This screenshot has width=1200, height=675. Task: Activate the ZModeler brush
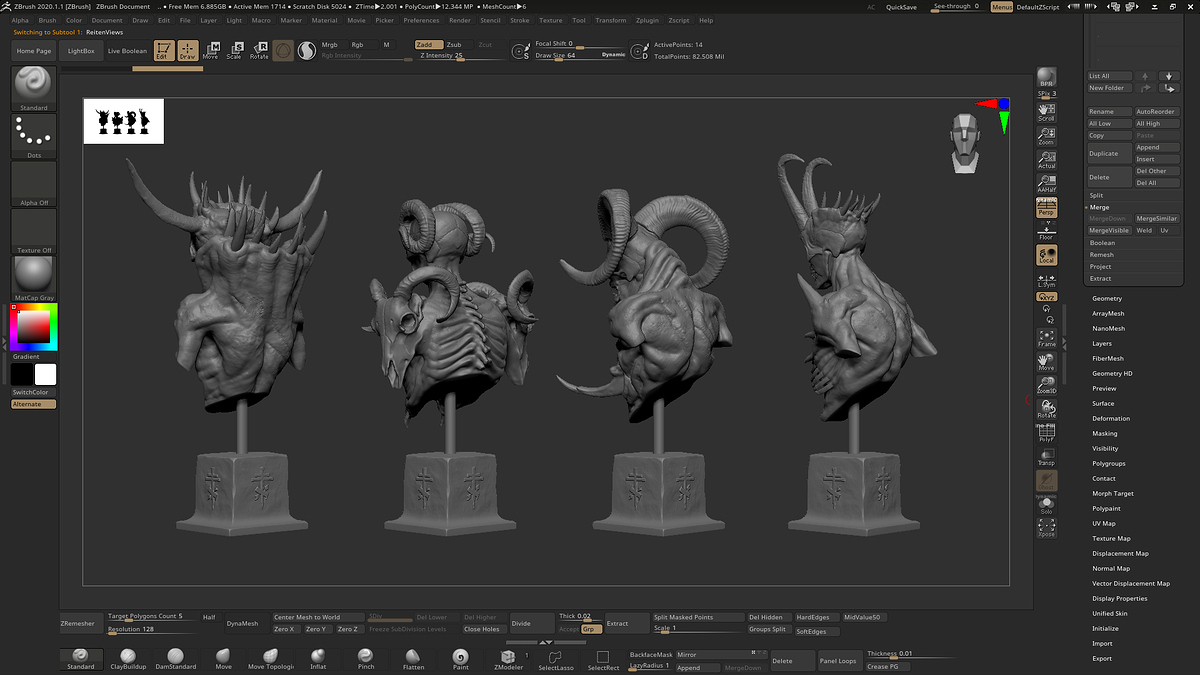[x=508, y=657]
